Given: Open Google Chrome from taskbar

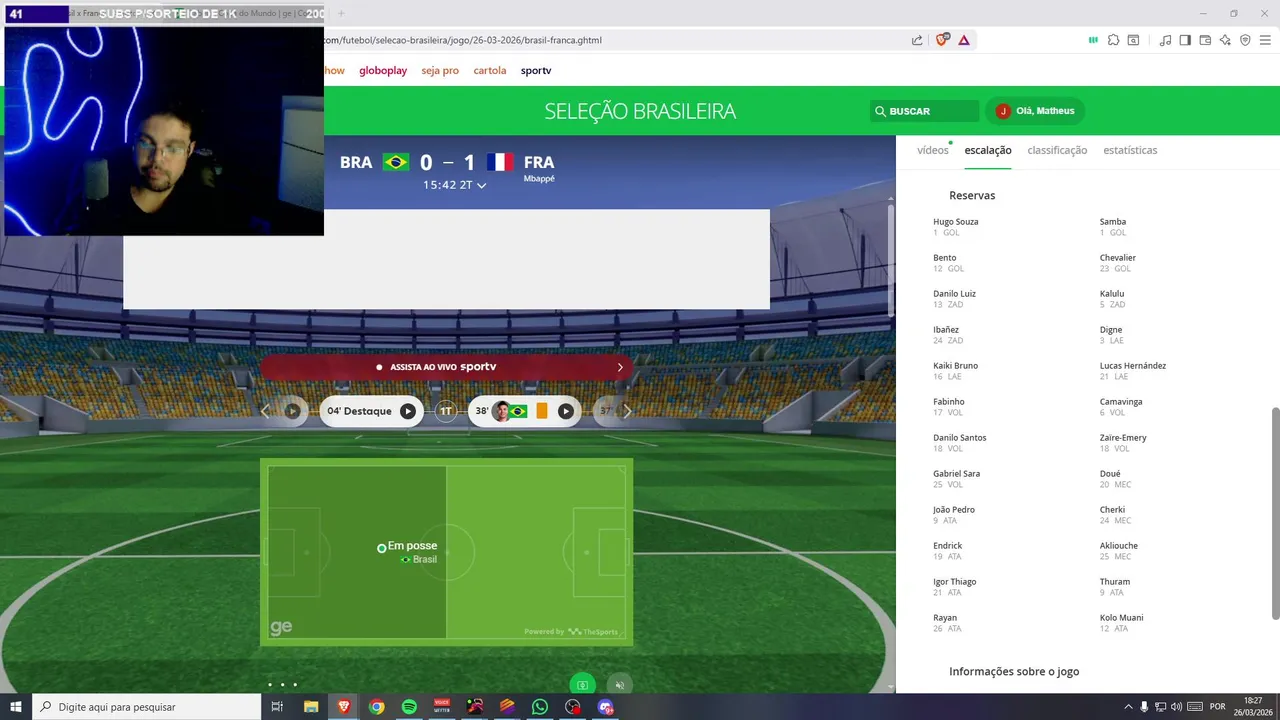Looking at the screenshot, I should [376, 707].
